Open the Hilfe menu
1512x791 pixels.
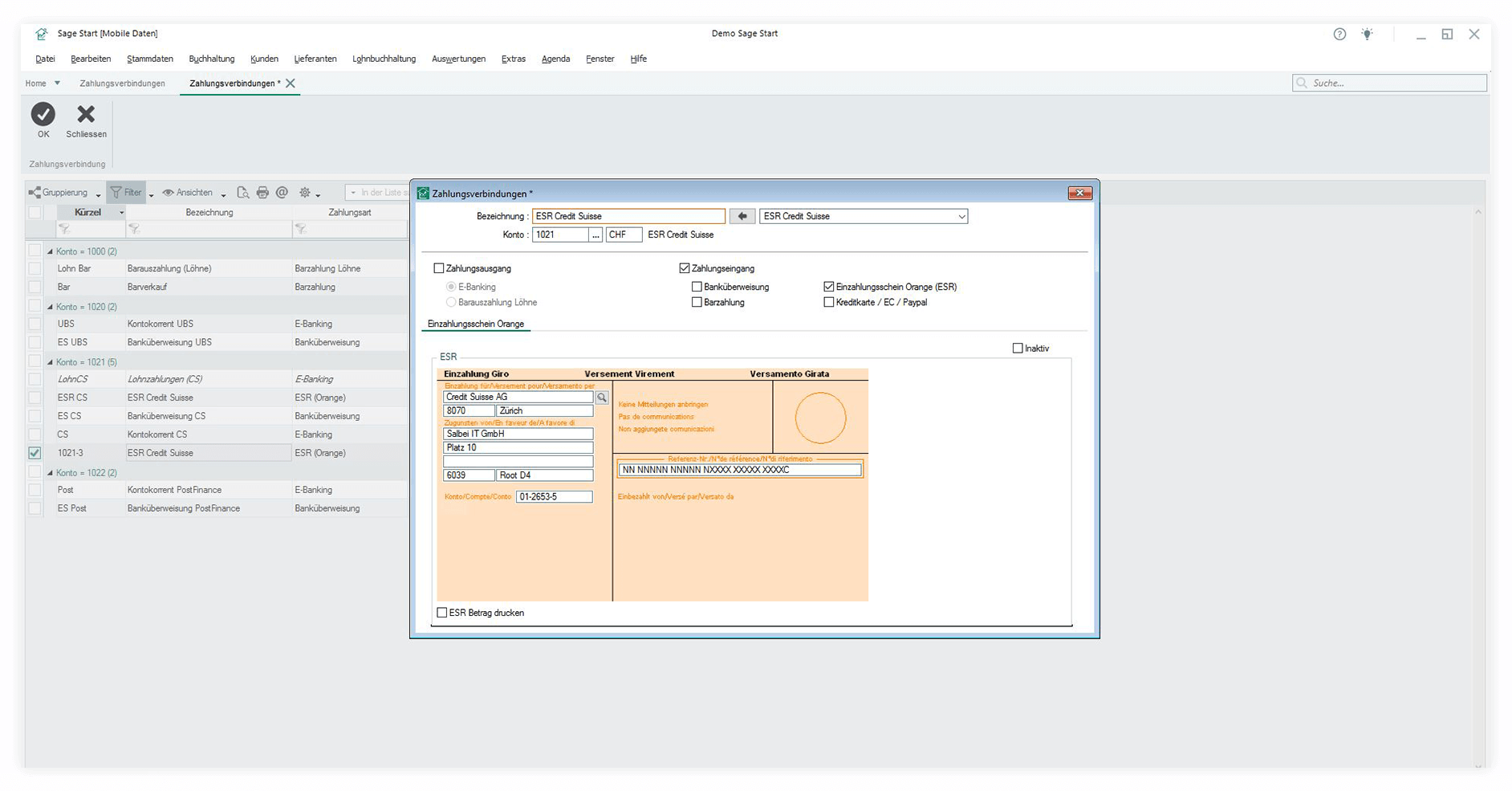tap(639, 59)
